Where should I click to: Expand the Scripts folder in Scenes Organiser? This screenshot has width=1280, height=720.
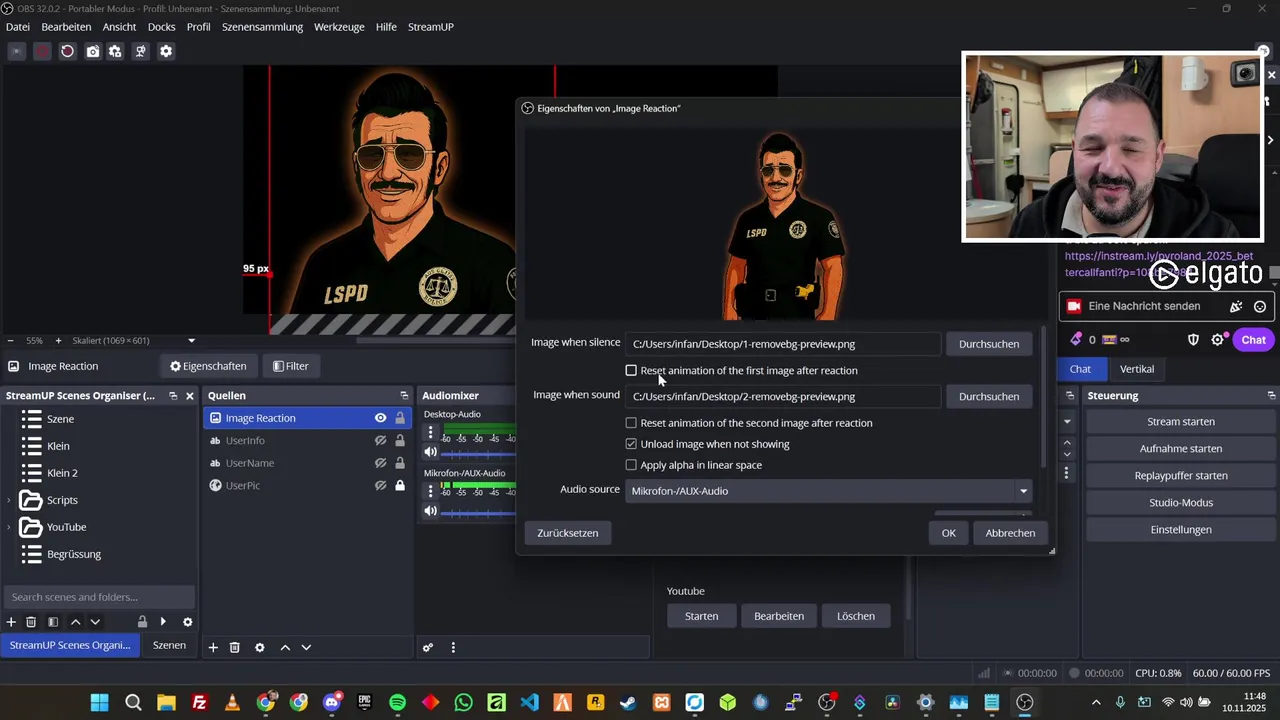[9, 500]
